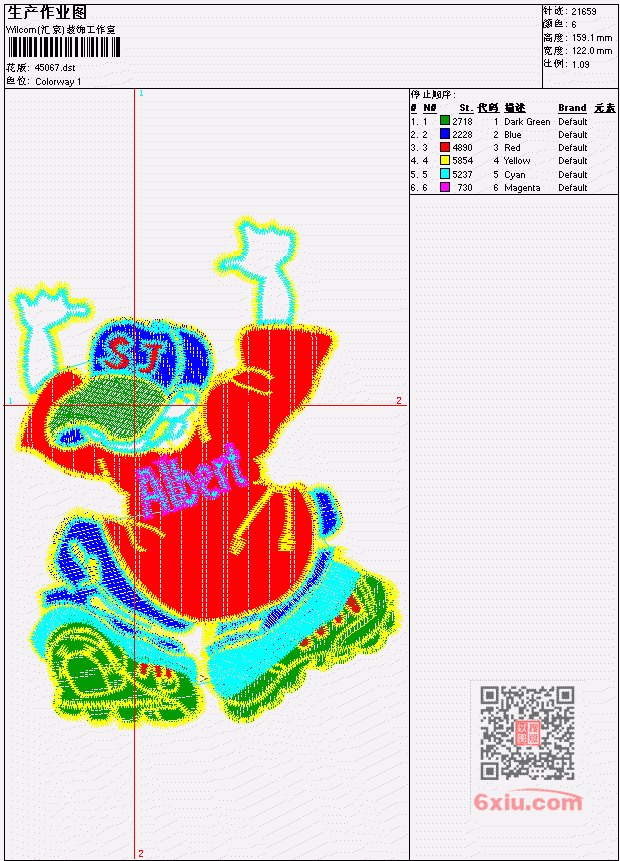Click the 描述 column header
The image size is (620, 861).
point(515,108)
